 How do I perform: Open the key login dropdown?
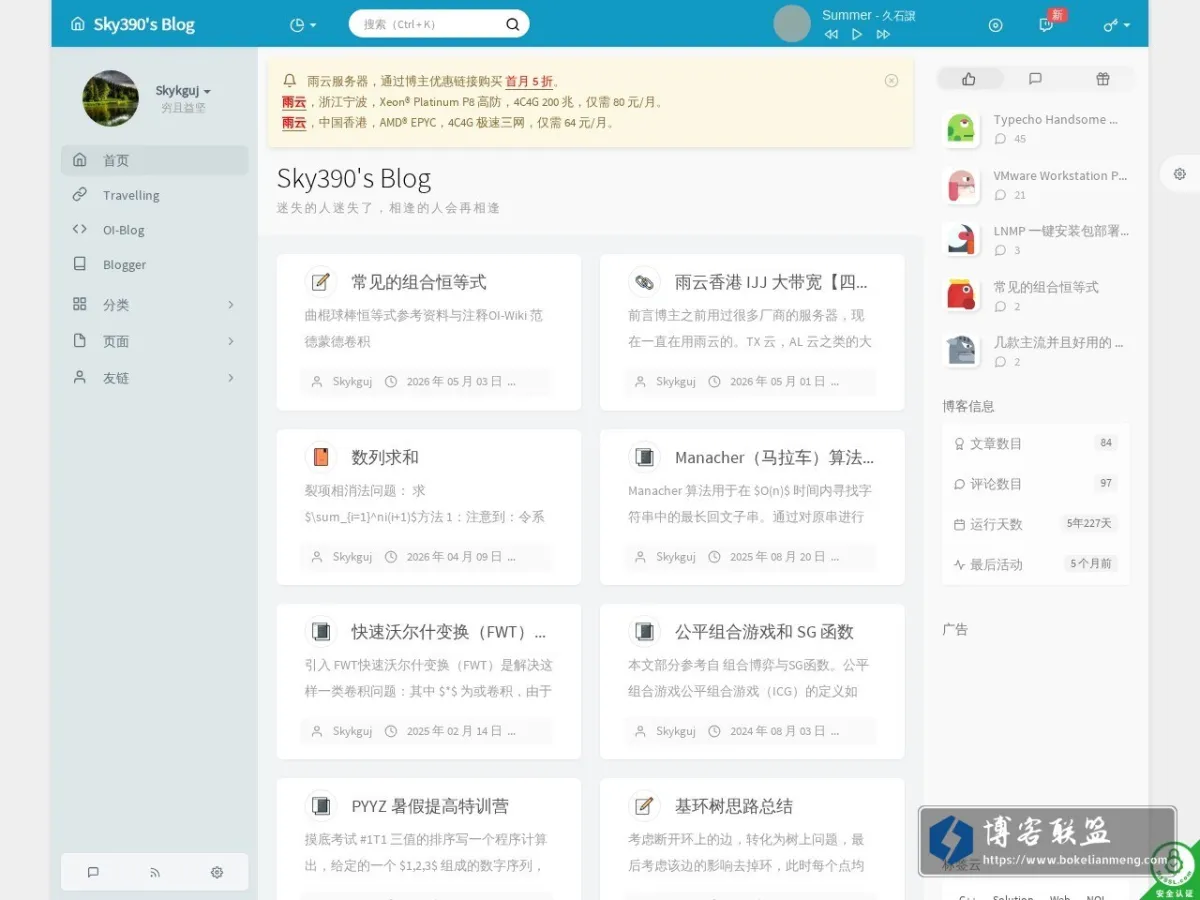point(1116,25)
